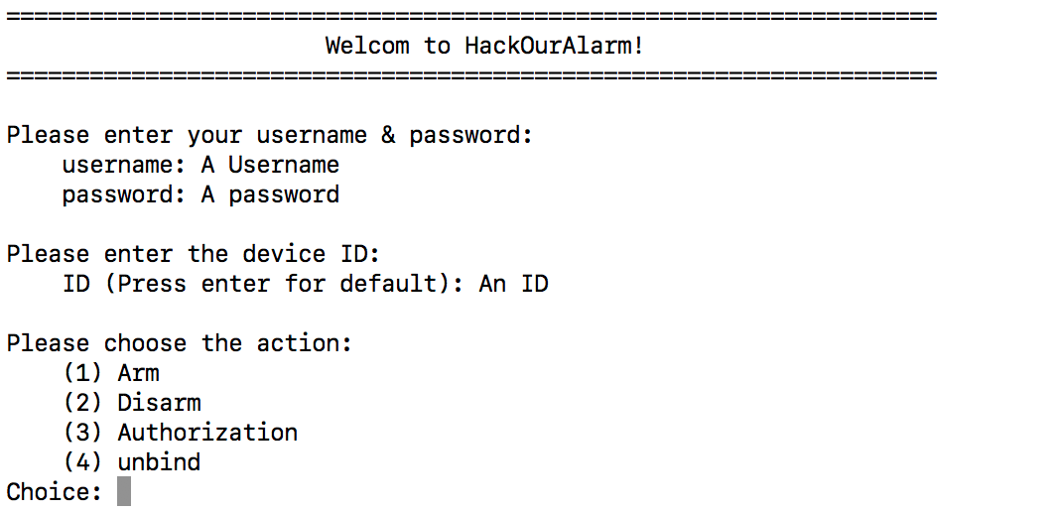The image size is (1058, 512).
Task: Click the 'ID' label before the parenthesis
Action: coord(76,284)
